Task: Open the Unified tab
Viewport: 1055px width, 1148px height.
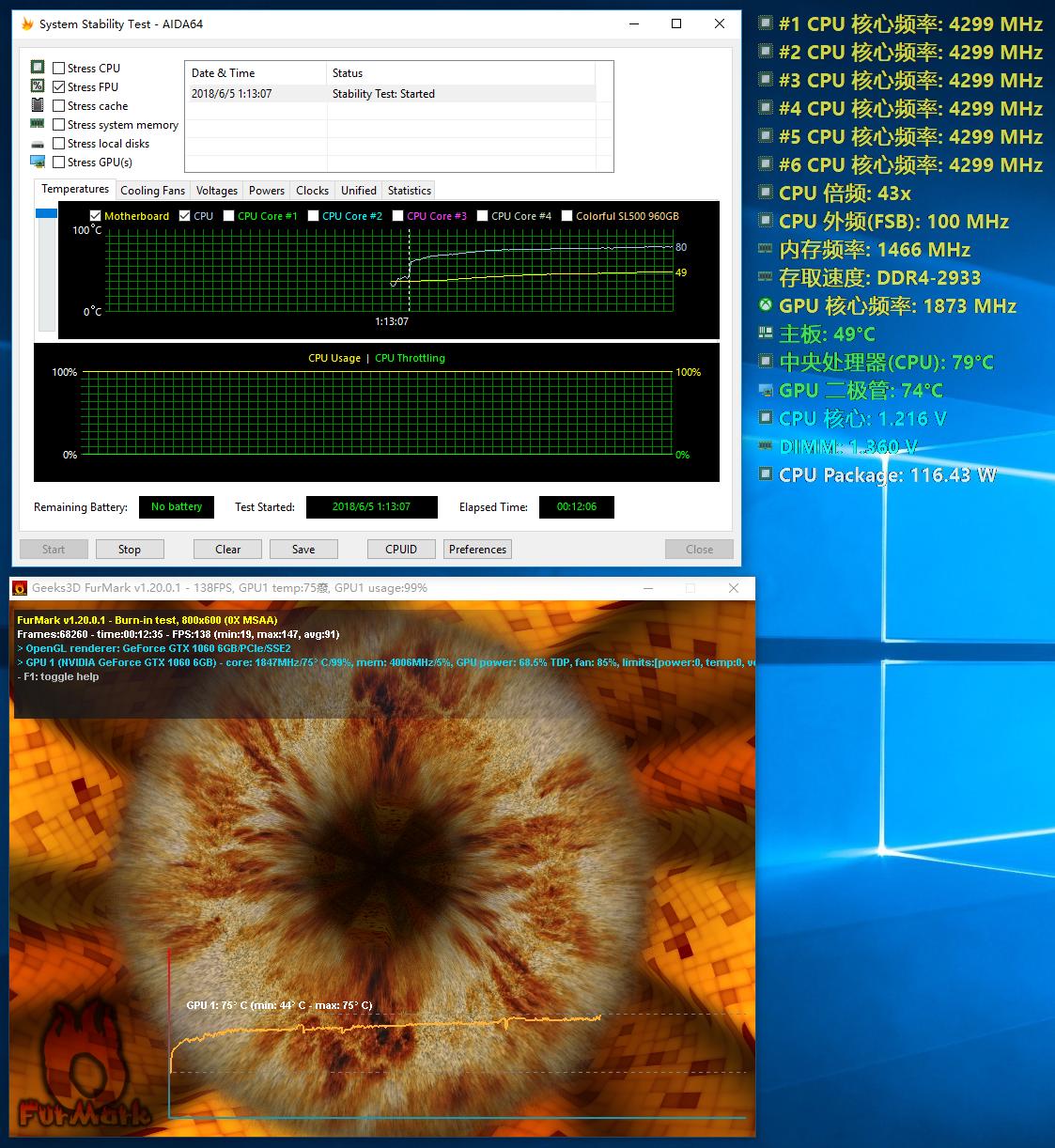Action: point(359,190)
